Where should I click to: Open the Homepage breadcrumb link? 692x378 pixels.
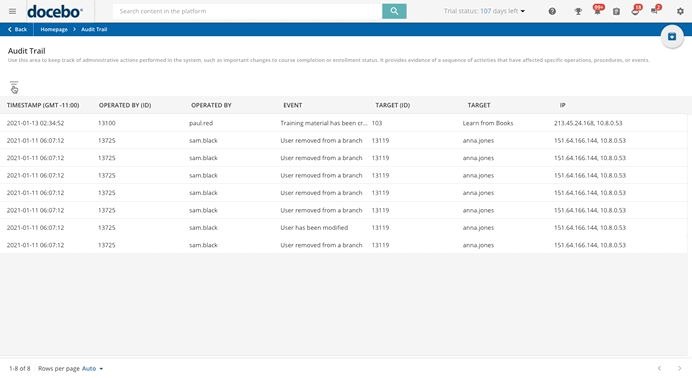pyautogui.click(x=54, y=29)
